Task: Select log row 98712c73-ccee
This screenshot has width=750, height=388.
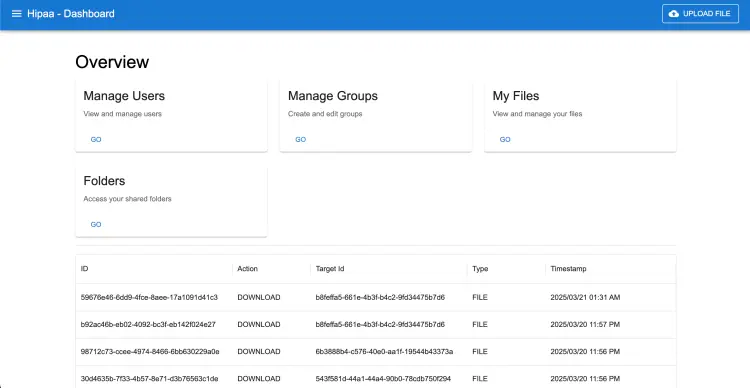Action: click(375, 352)
